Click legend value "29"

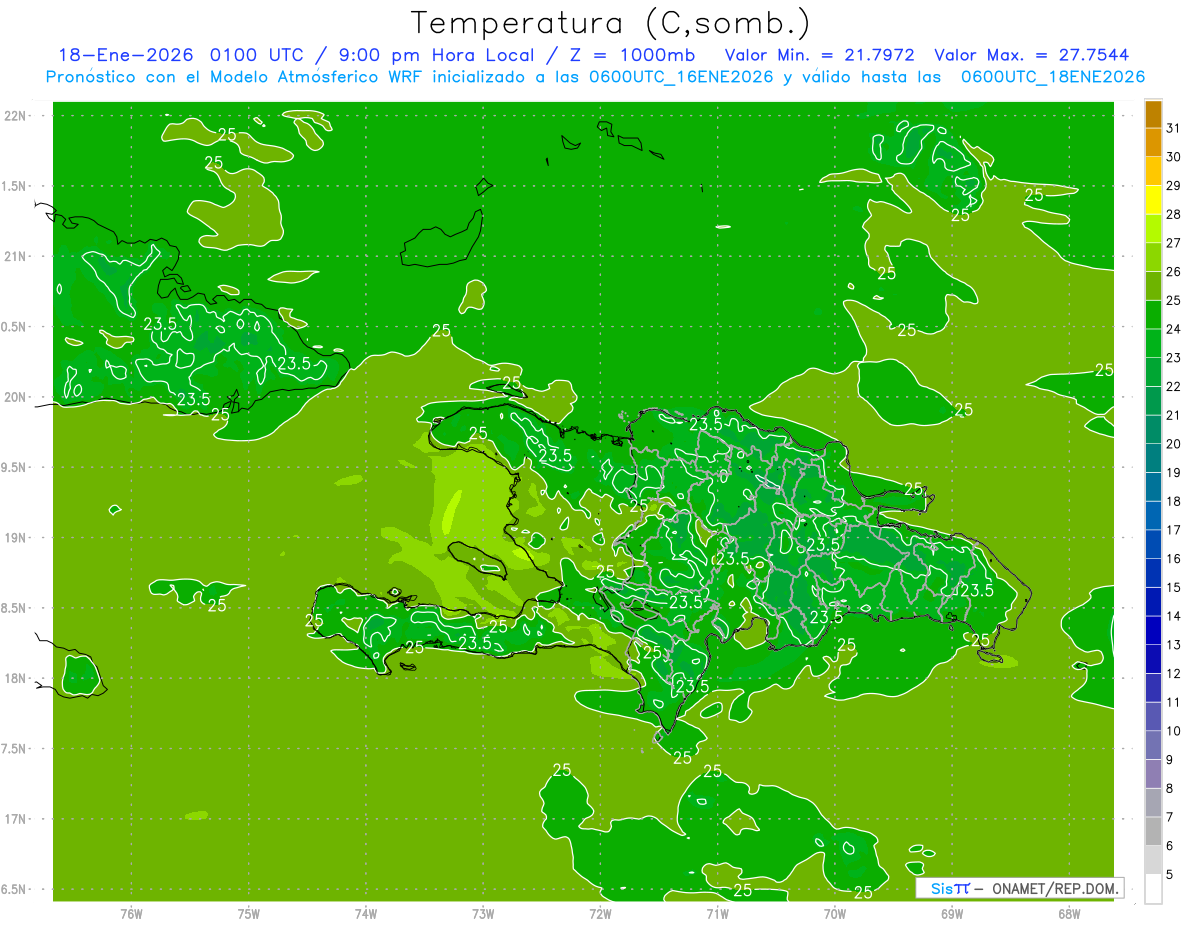(1174, 186)
